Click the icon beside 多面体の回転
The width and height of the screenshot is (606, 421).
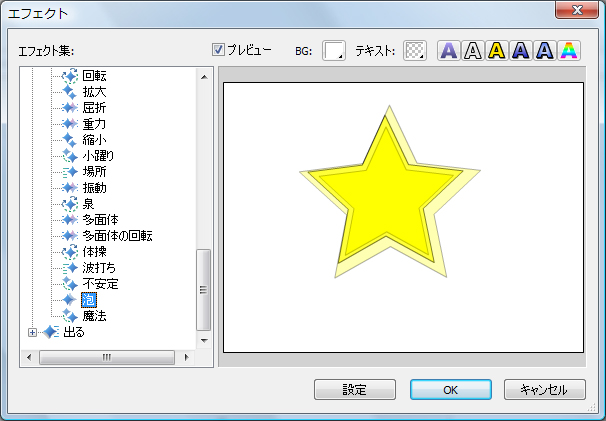point(70,236)
